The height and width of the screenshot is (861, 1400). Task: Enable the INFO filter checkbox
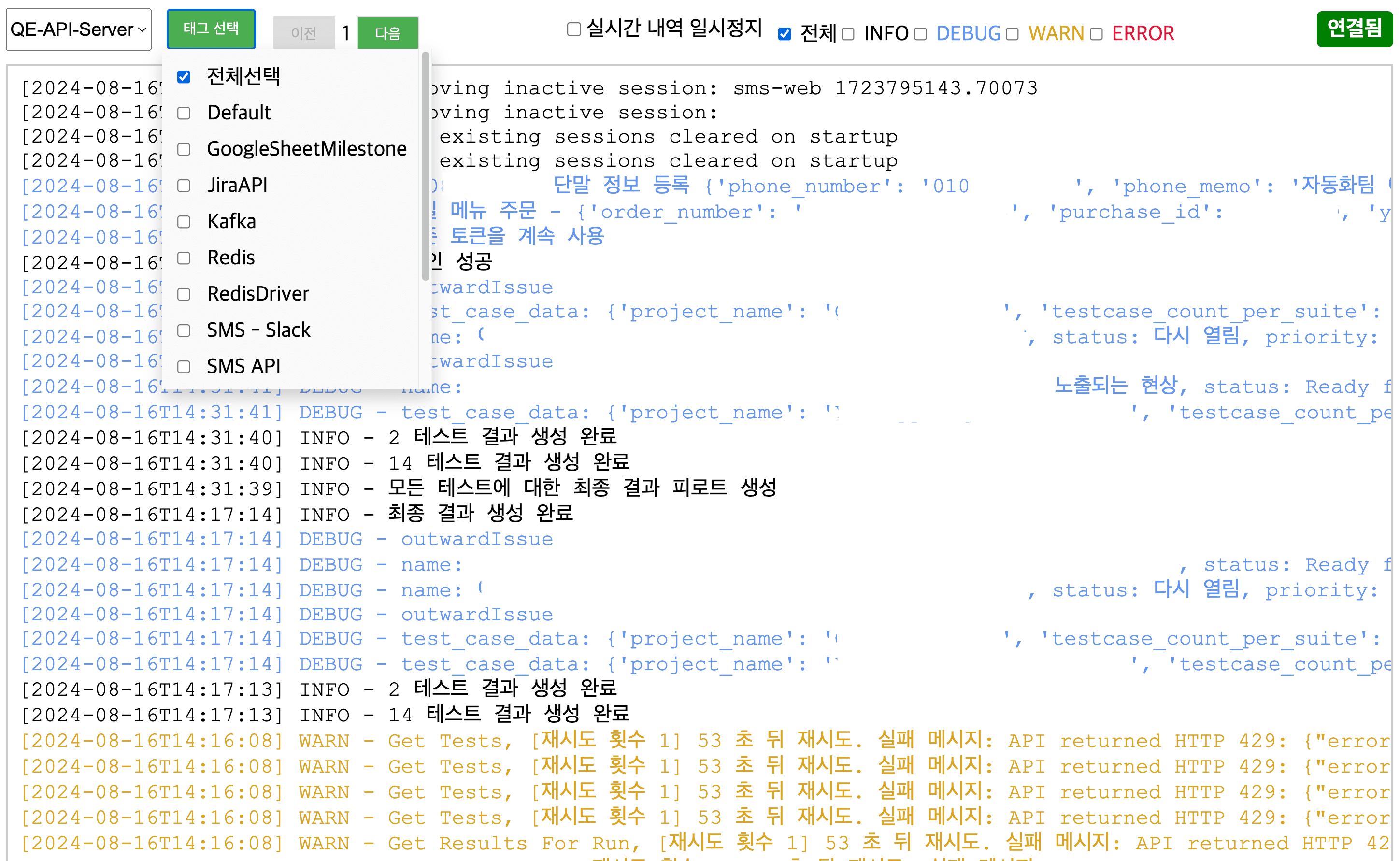click(848, 34)
